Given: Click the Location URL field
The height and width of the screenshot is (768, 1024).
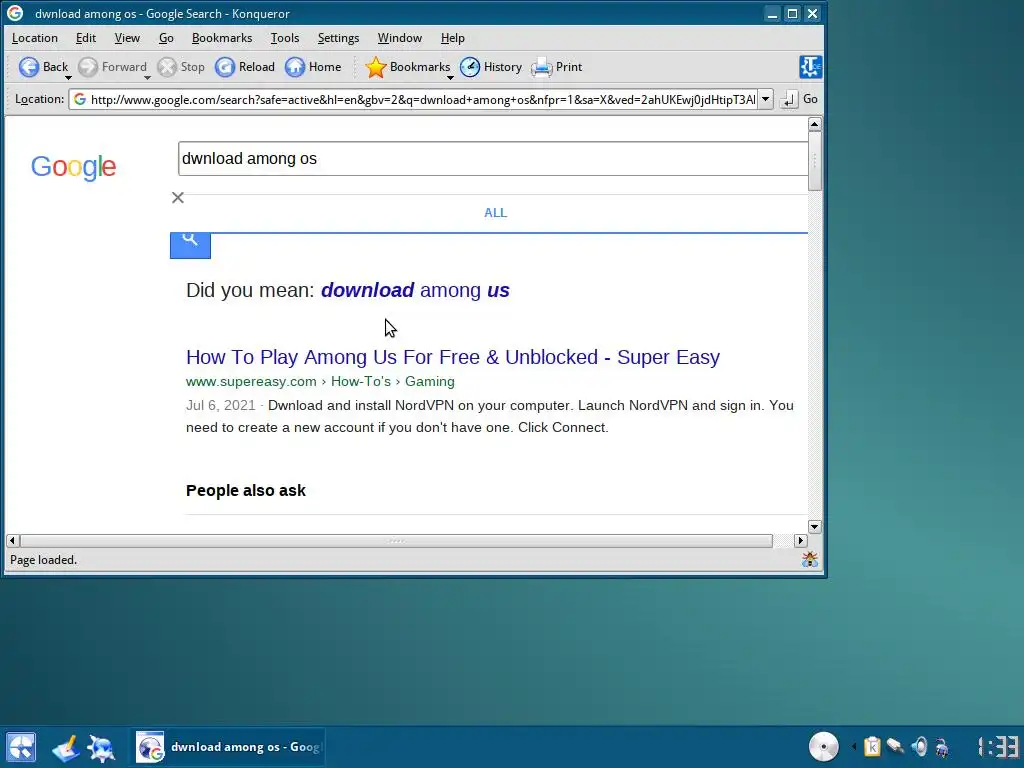Looking at the screenshot, I should [x=413, y=99].
